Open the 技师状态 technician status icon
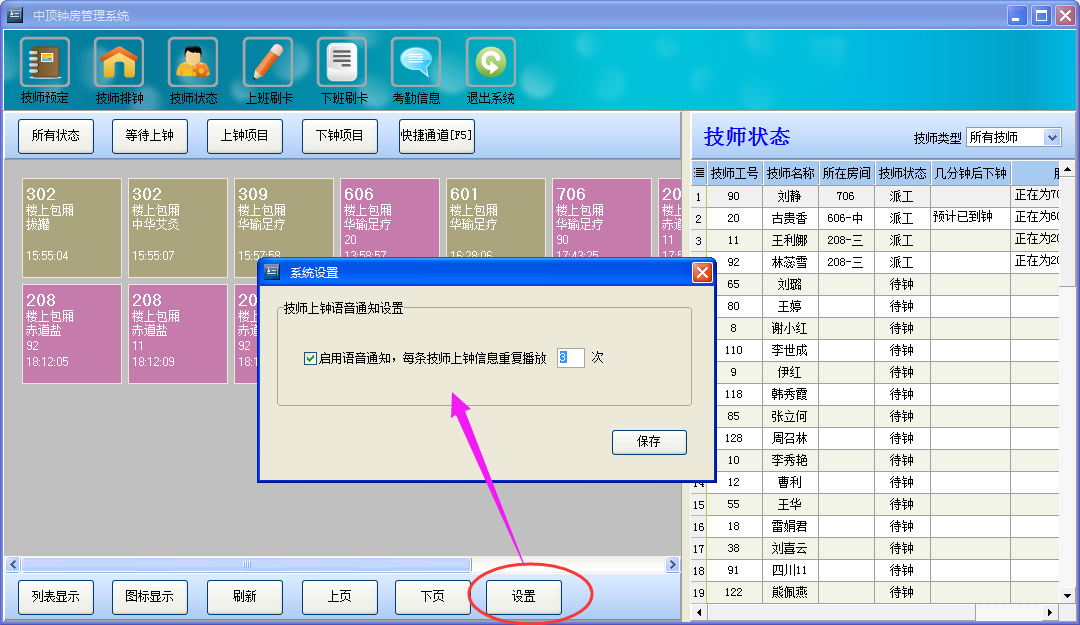Image resolution: width=1080 pixels, height=625 pixels. 193,63
